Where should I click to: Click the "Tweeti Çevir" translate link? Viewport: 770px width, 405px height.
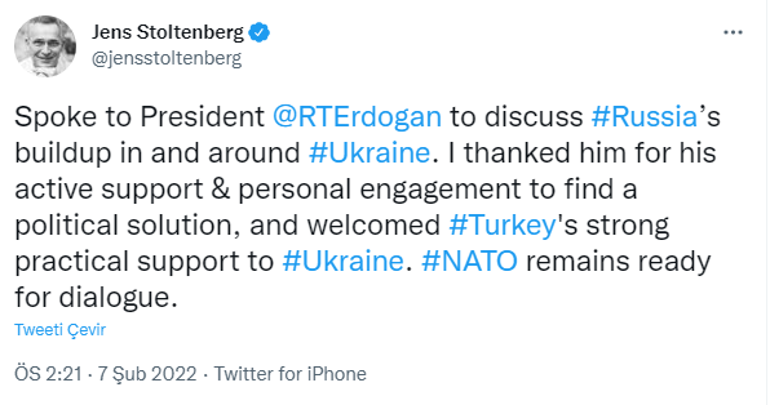pyautogui.click(x=60, y=330)
